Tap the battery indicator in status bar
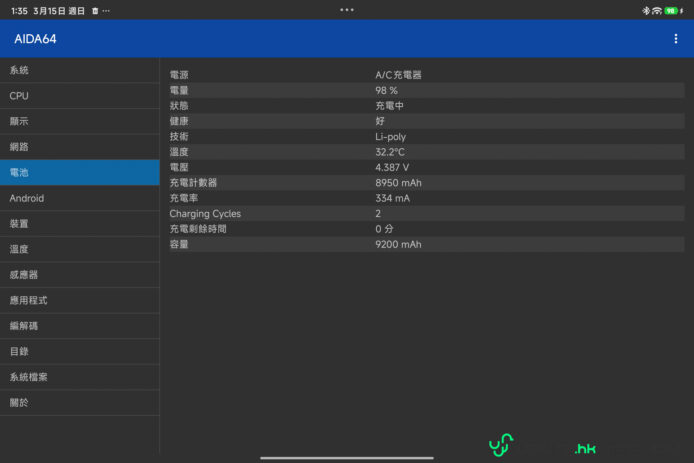The width and height of the screenshot is (694, 463). pos(672,10)
